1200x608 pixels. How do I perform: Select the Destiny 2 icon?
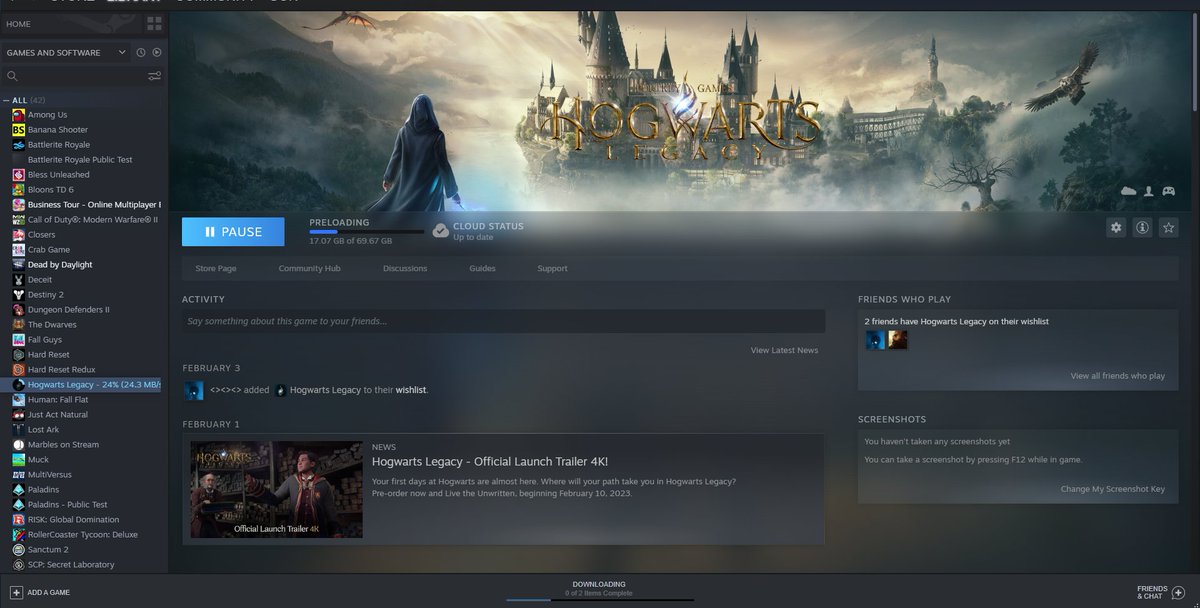(18, 295)
